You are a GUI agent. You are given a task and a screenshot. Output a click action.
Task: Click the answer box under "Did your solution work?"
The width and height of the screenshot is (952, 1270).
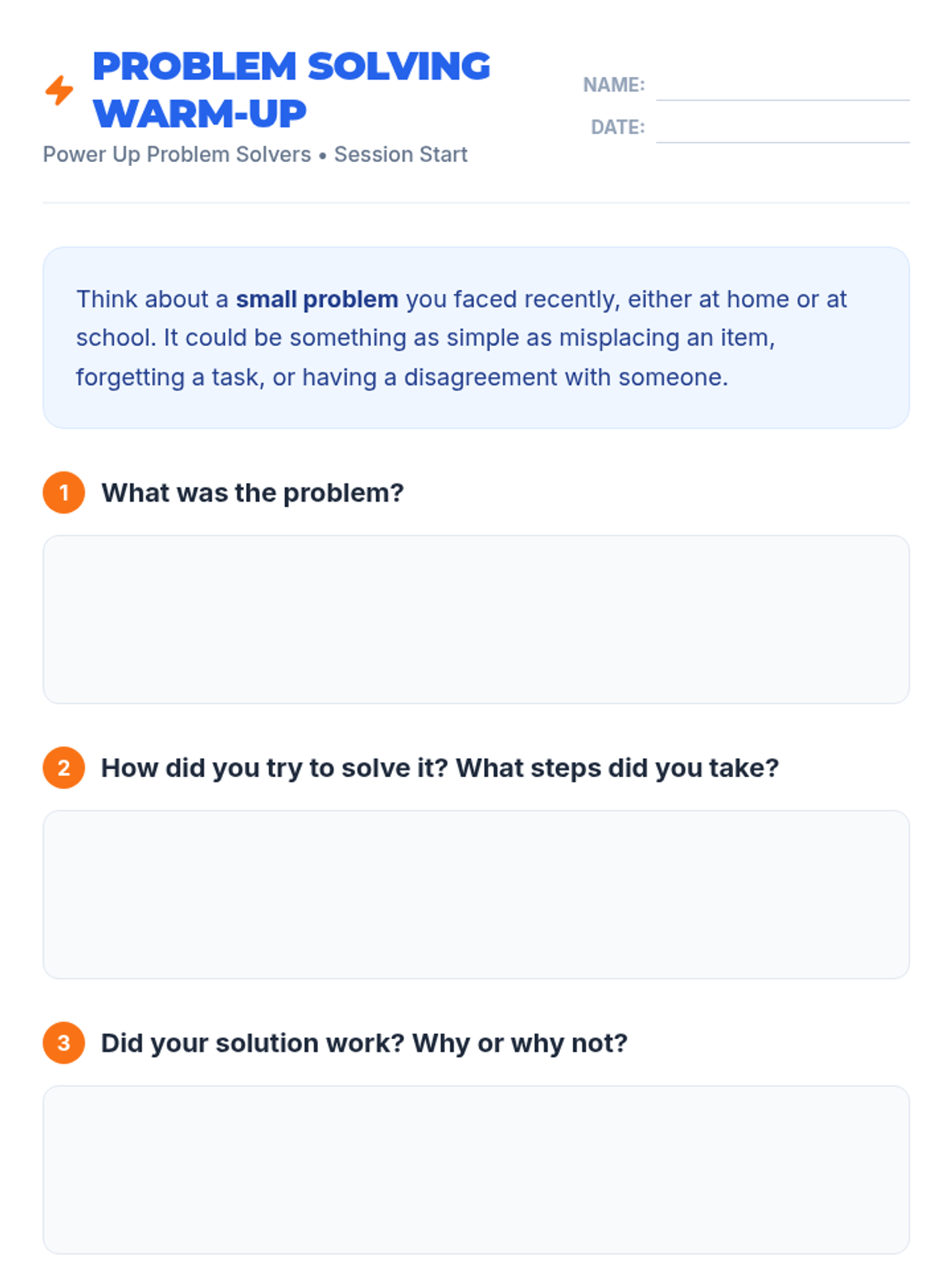pos(476,1170)
